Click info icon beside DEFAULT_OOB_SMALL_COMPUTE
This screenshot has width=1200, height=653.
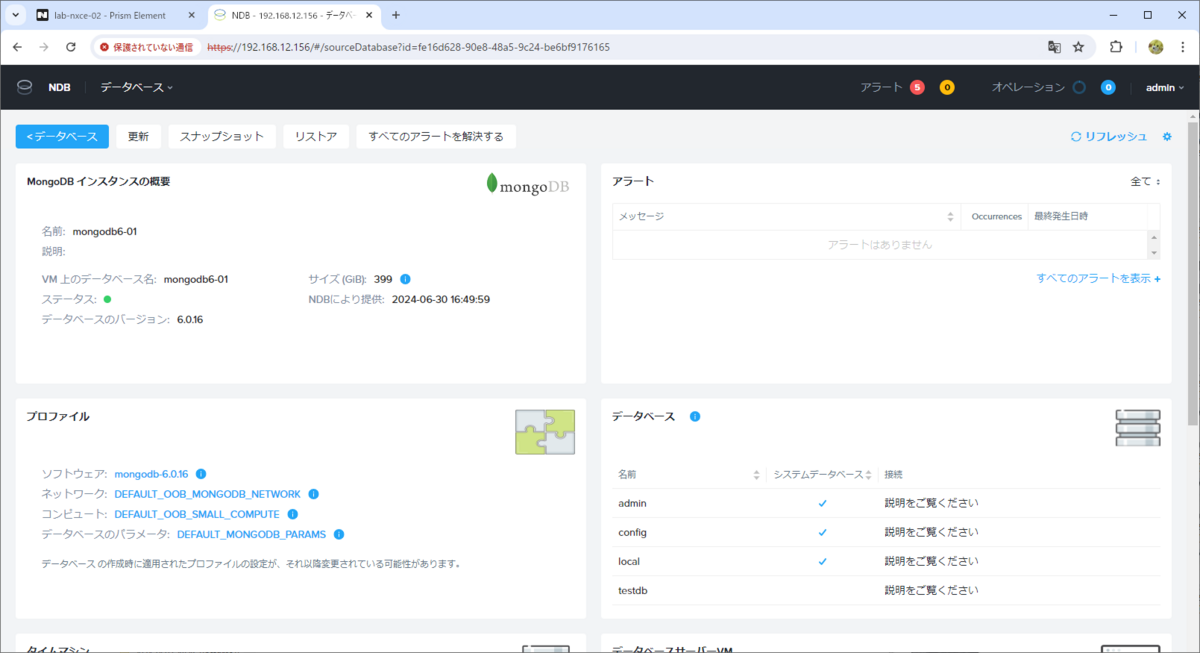(x=292, y=514)
